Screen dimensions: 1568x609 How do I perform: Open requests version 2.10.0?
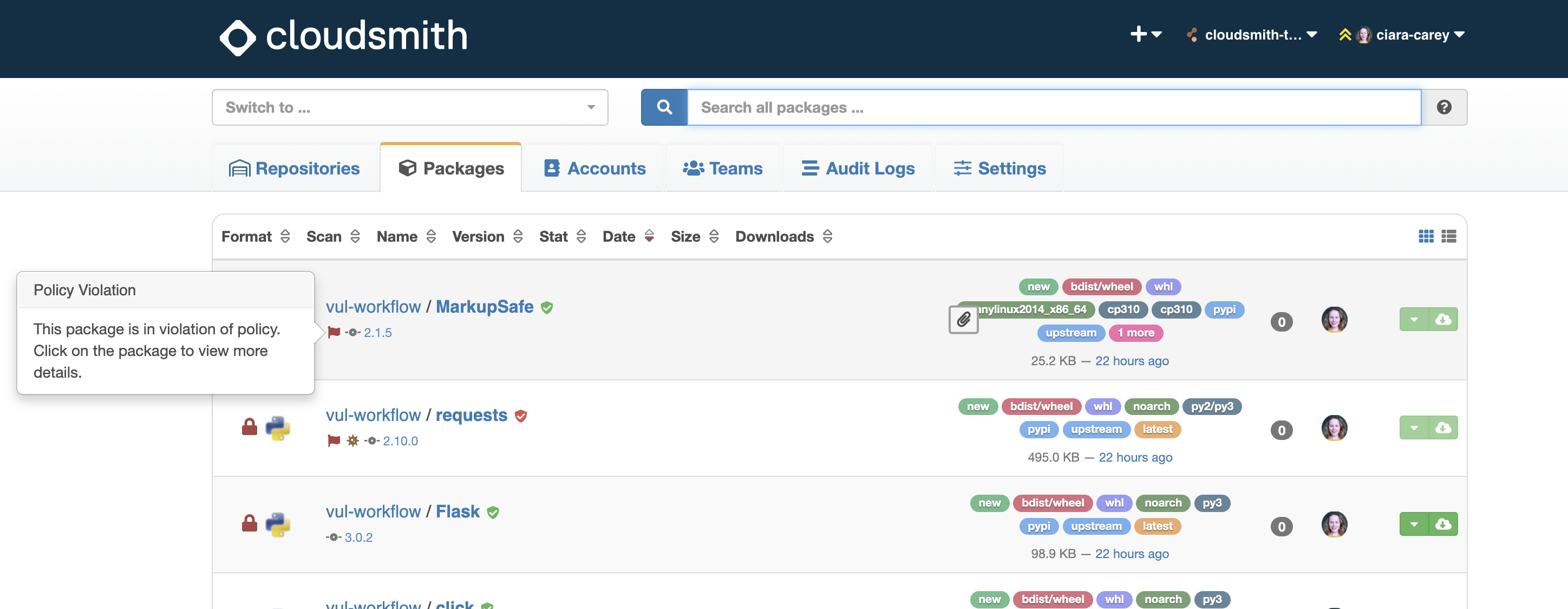pyautogui.click(x=400, y=441)
